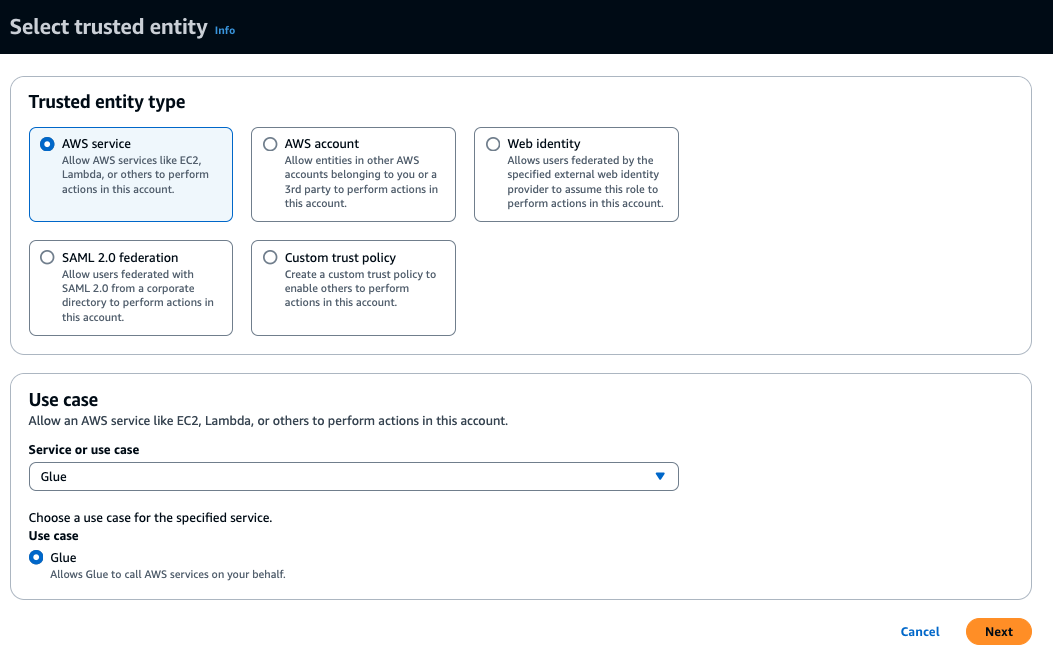
Task: Click the 'Trusted entity type' heading
Action: (x=107, y=101)
